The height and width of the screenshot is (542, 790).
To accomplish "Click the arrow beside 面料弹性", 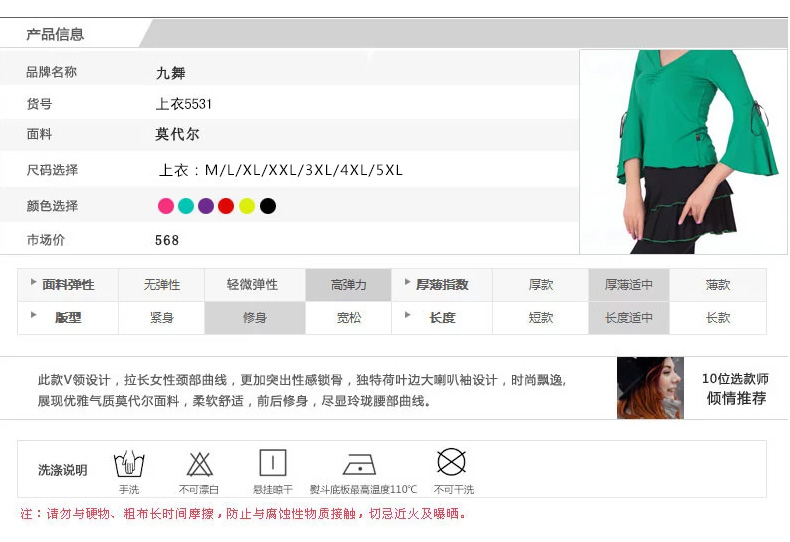I will click(x=33, y=283).
